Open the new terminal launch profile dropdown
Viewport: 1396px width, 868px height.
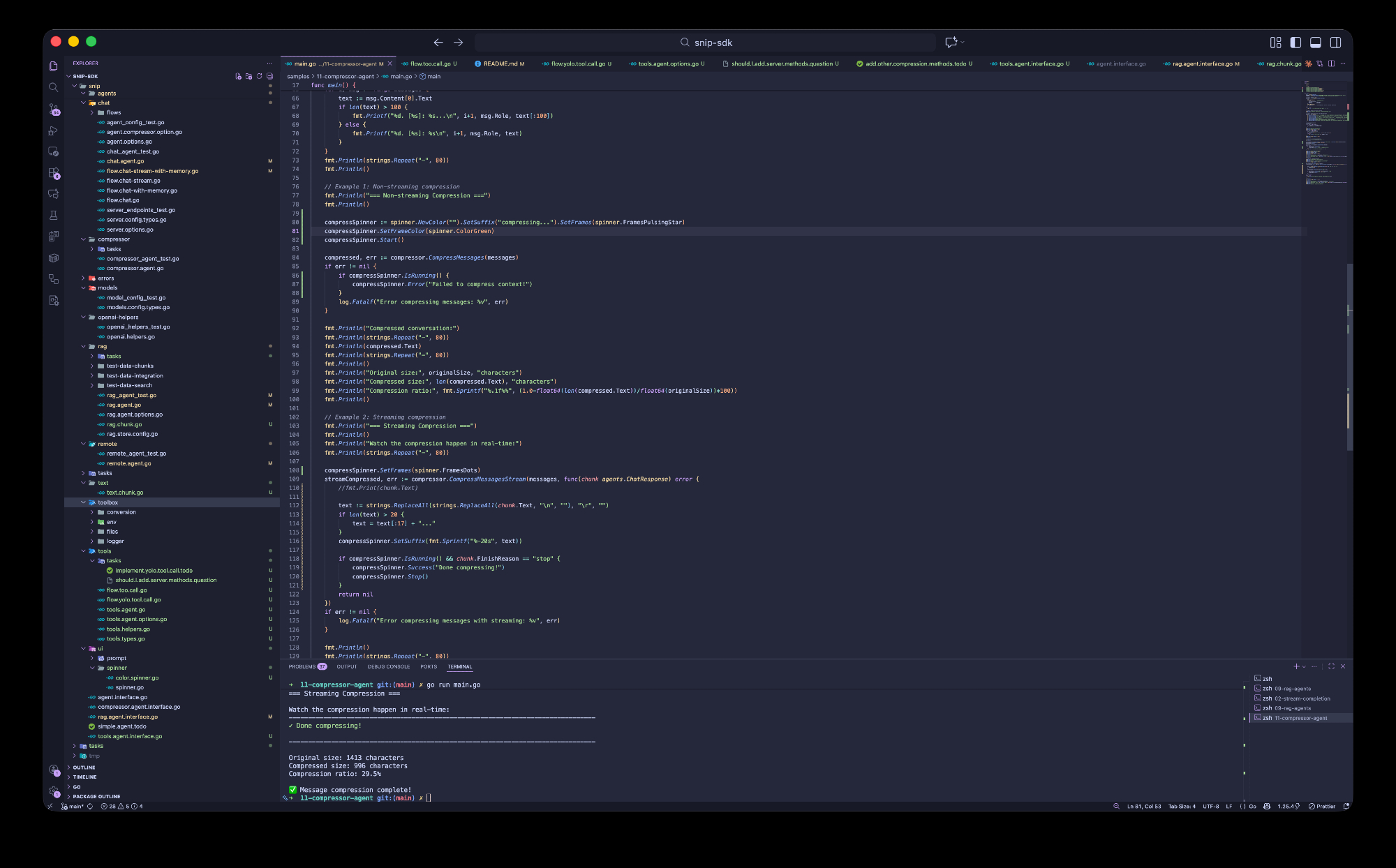pos(1304,666)
